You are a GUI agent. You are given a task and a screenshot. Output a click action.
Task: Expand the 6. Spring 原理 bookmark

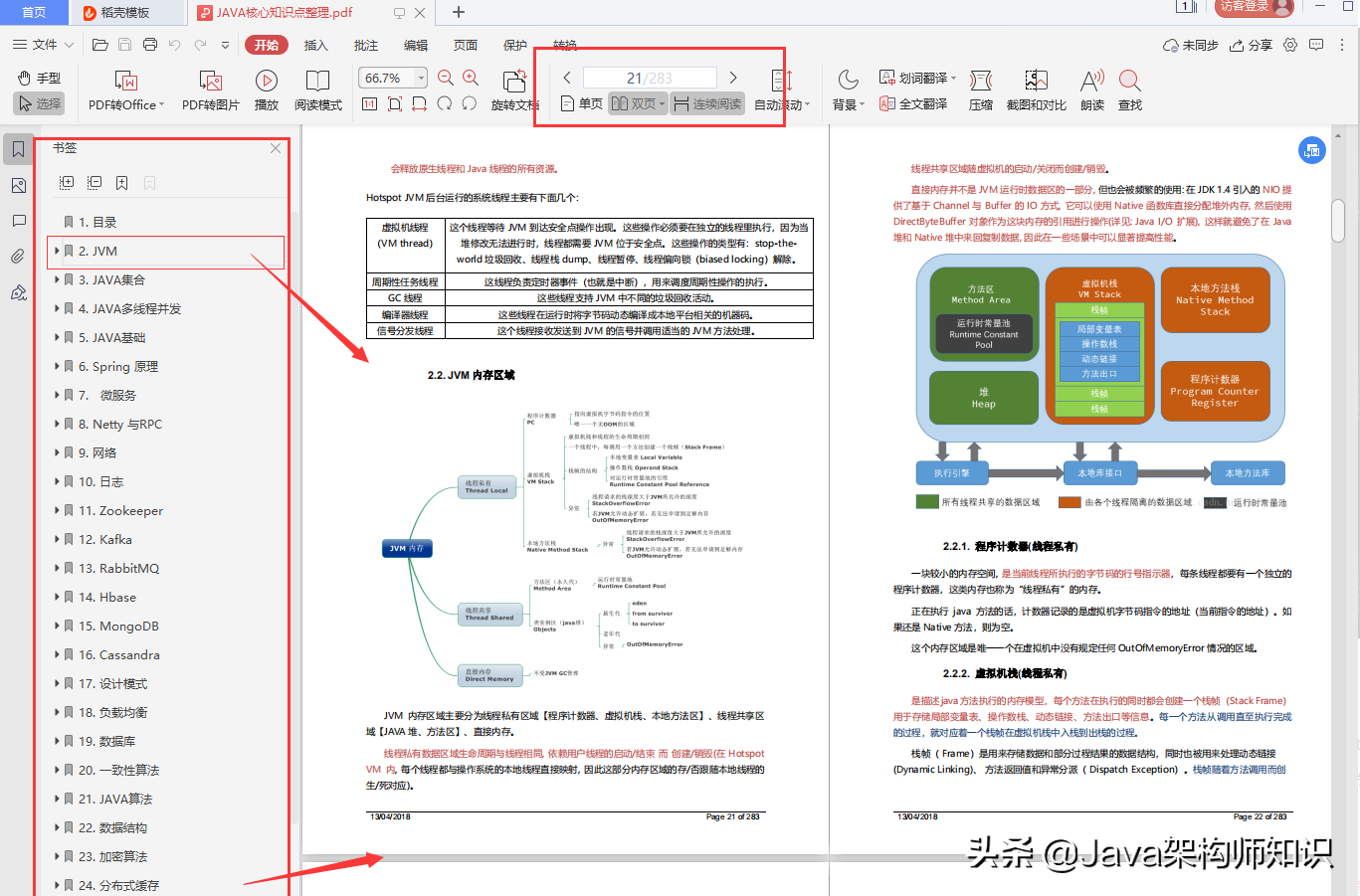click(57, 367)
